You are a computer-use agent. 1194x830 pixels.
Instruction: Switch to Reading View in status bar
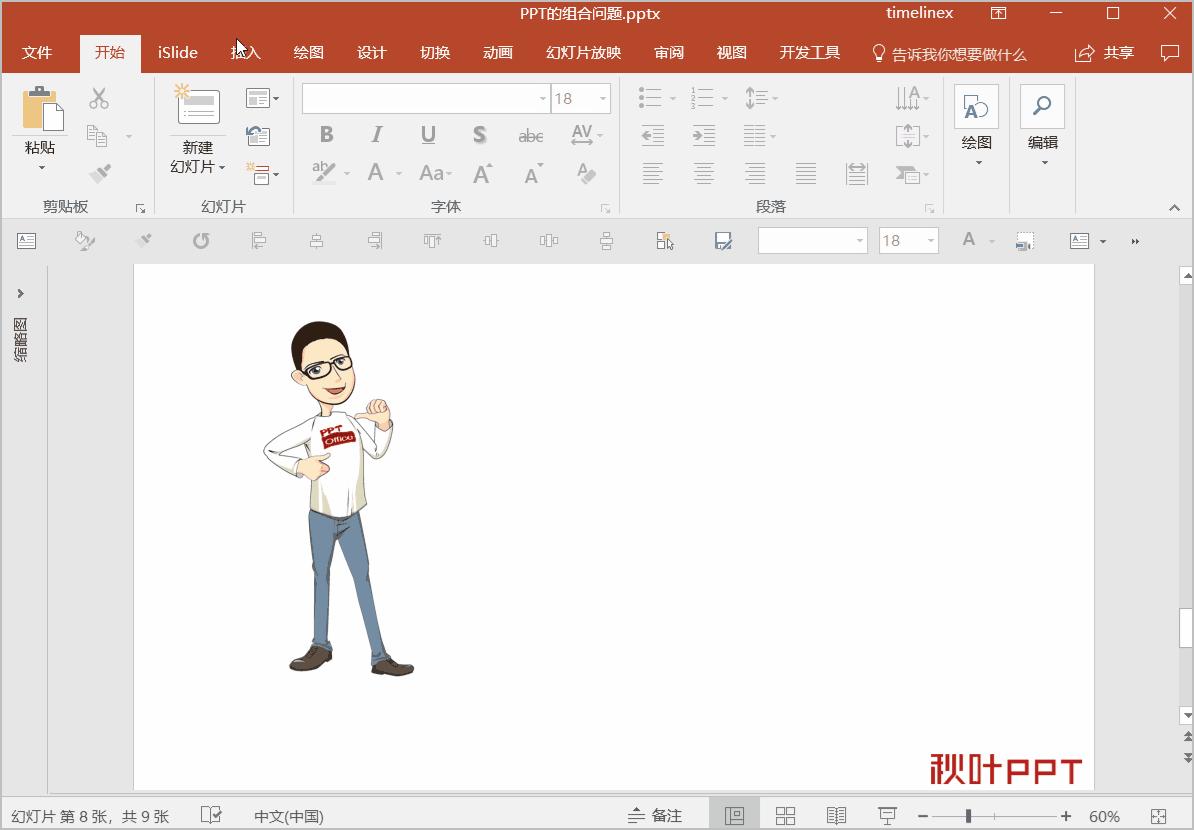(836, 816)
